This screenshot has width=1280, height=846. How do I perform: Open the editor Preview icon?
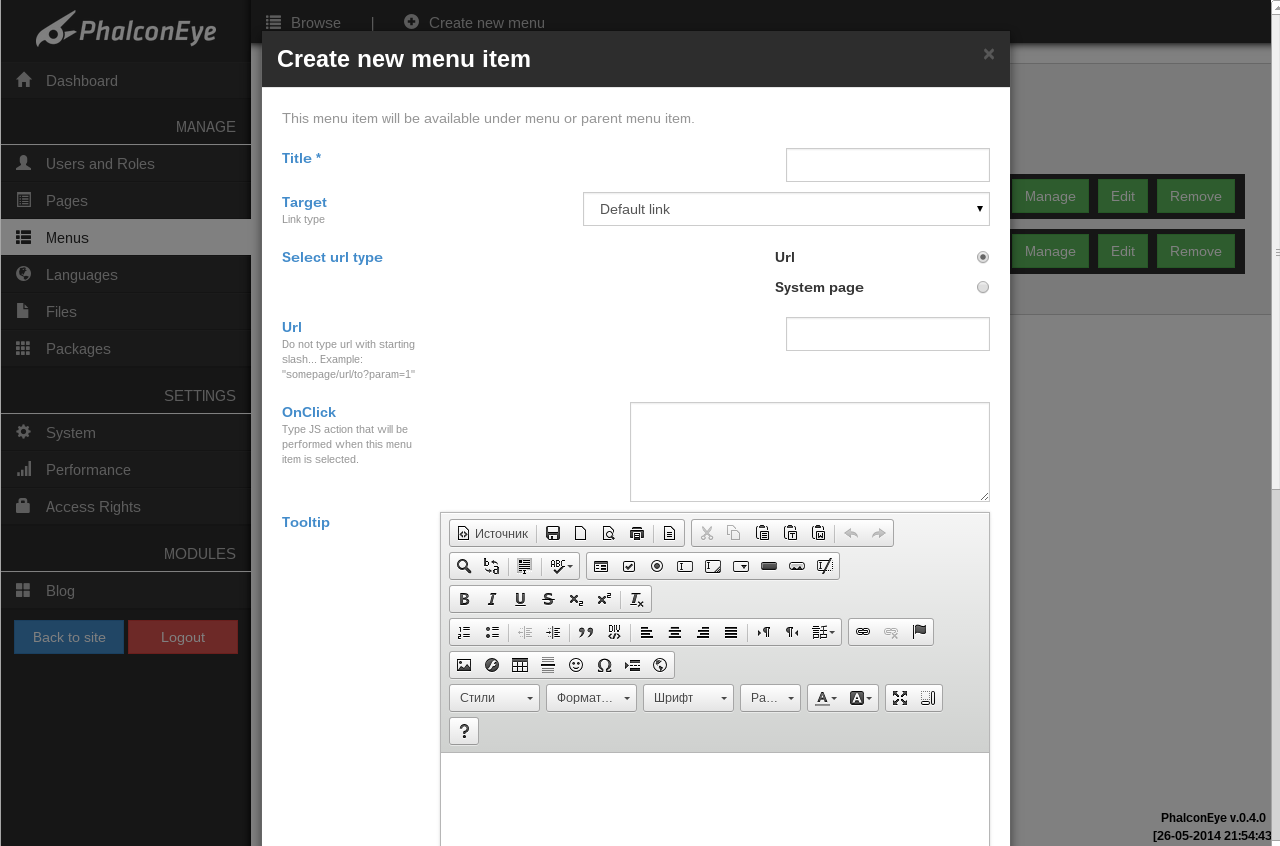(x=609, y=533)
